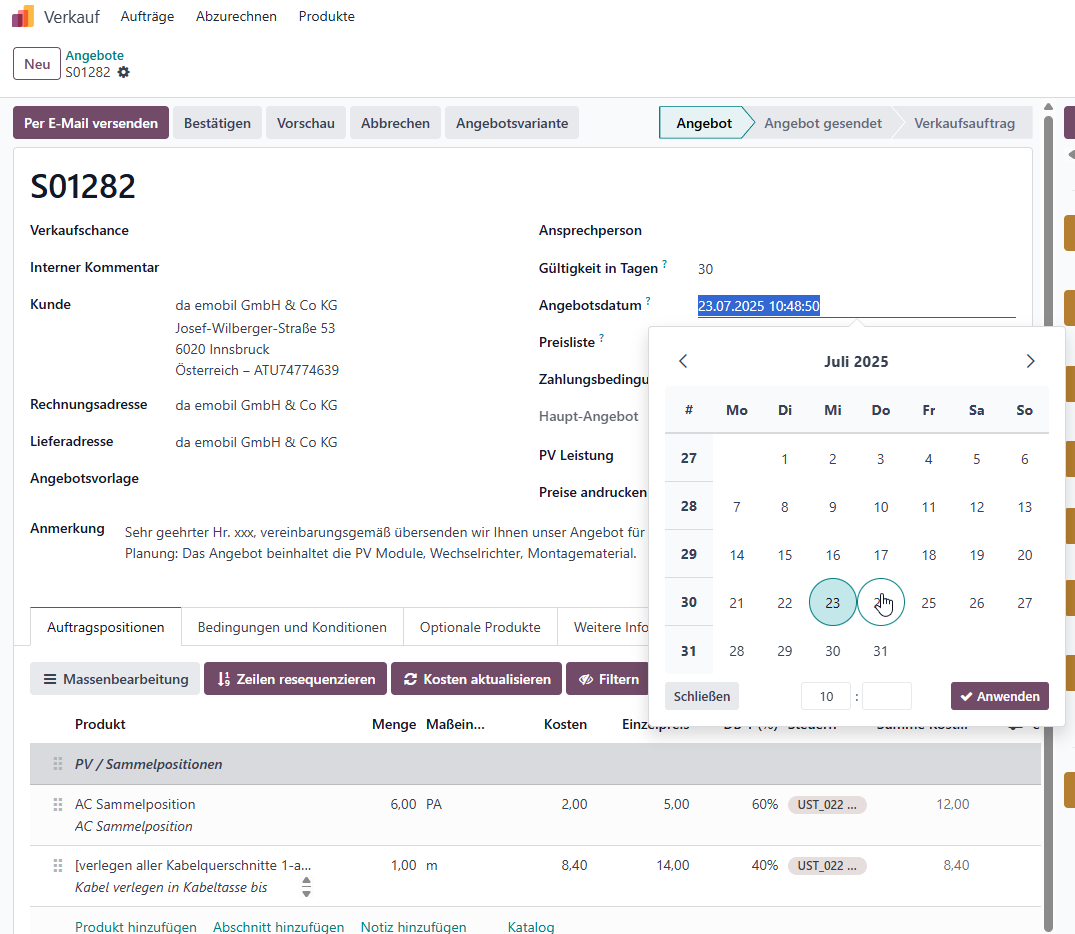Go to next month in calendar
The height and width of the screenshot is (934, 1075).
click(1030, 361)
